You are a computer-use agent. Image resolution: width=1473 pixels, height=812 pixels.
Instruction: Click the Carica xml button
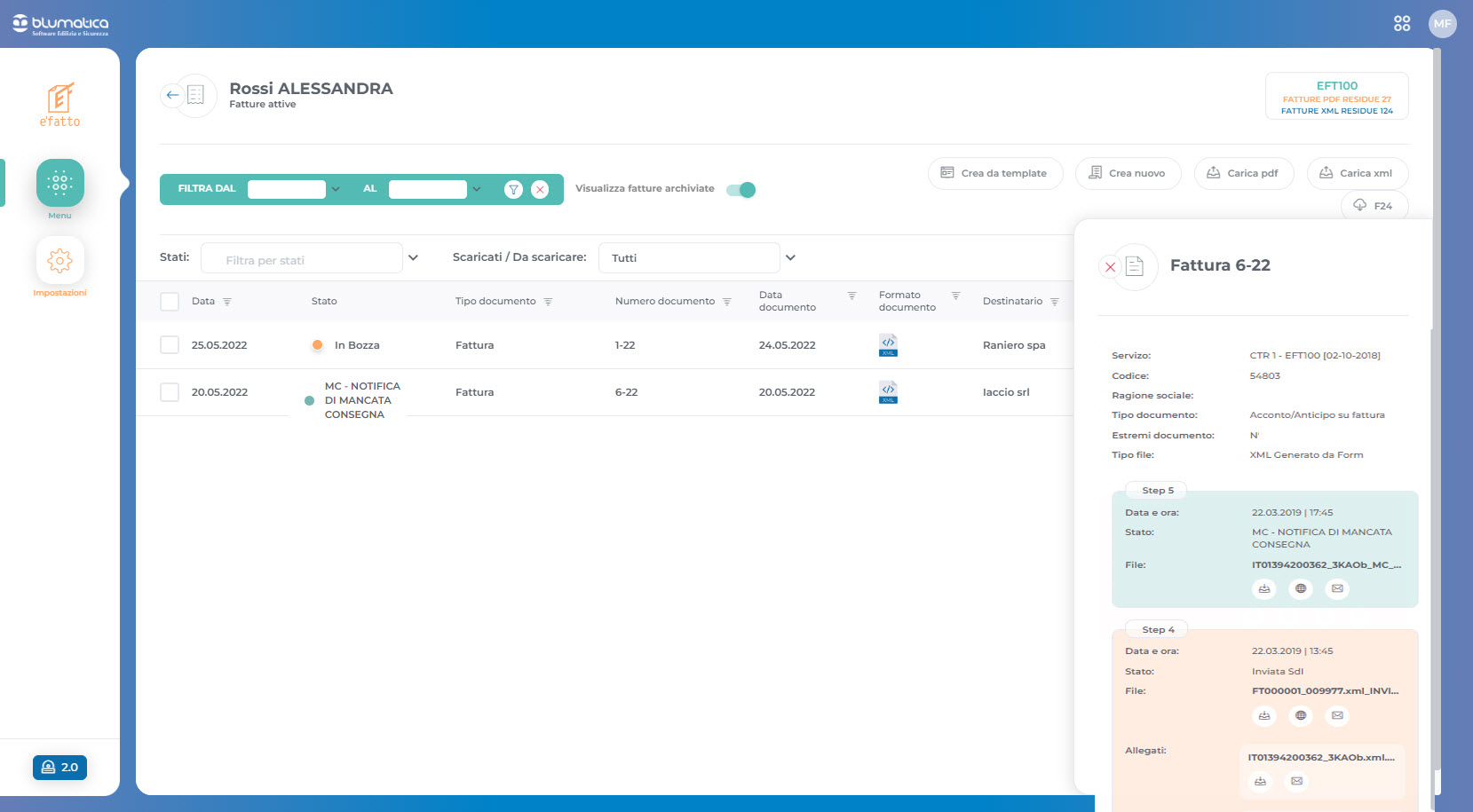pyautogui.click(x=1357, y=174)
